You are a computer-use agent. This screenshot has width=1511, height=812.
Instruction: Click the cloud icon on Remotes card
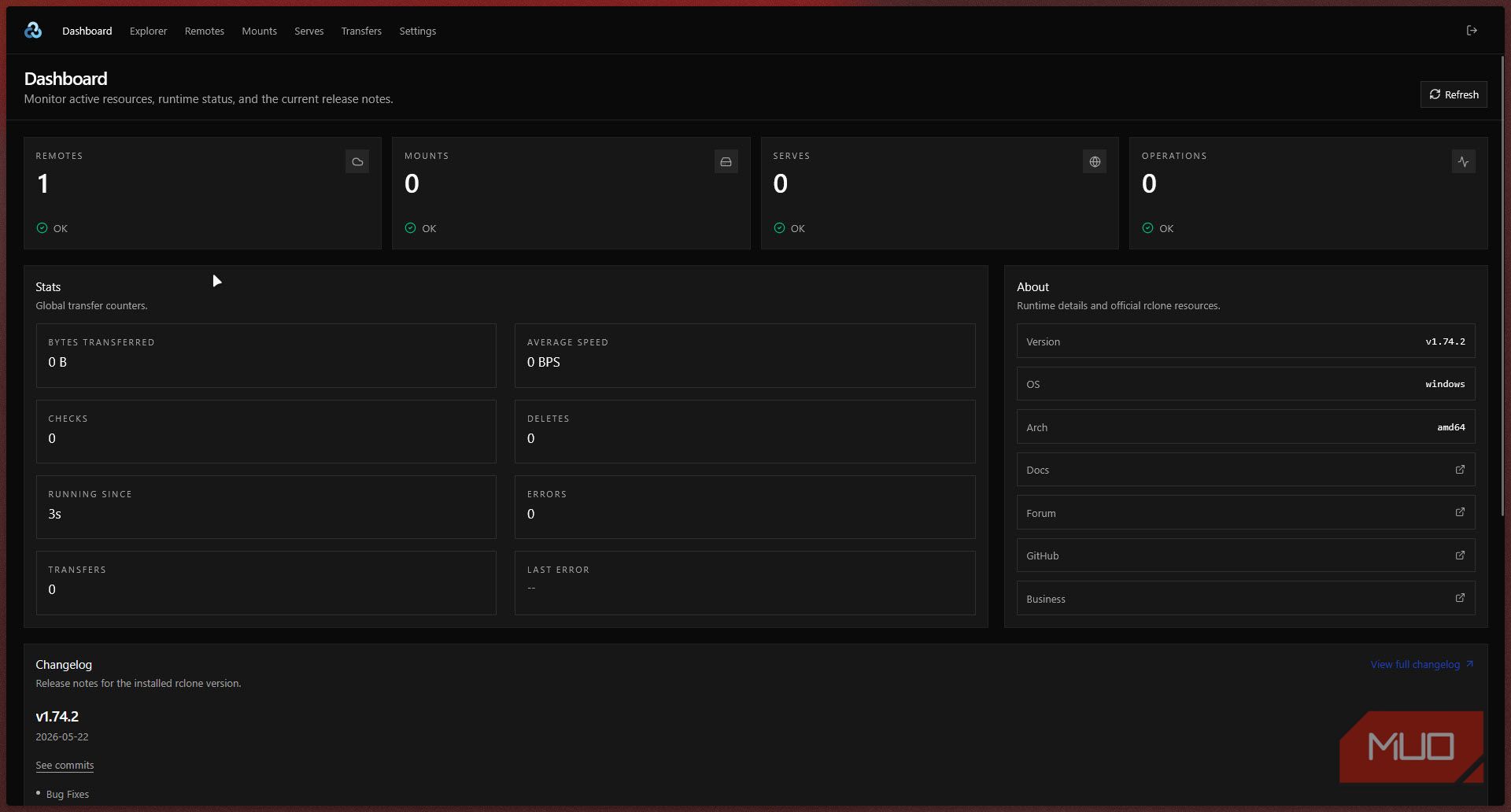357,161
